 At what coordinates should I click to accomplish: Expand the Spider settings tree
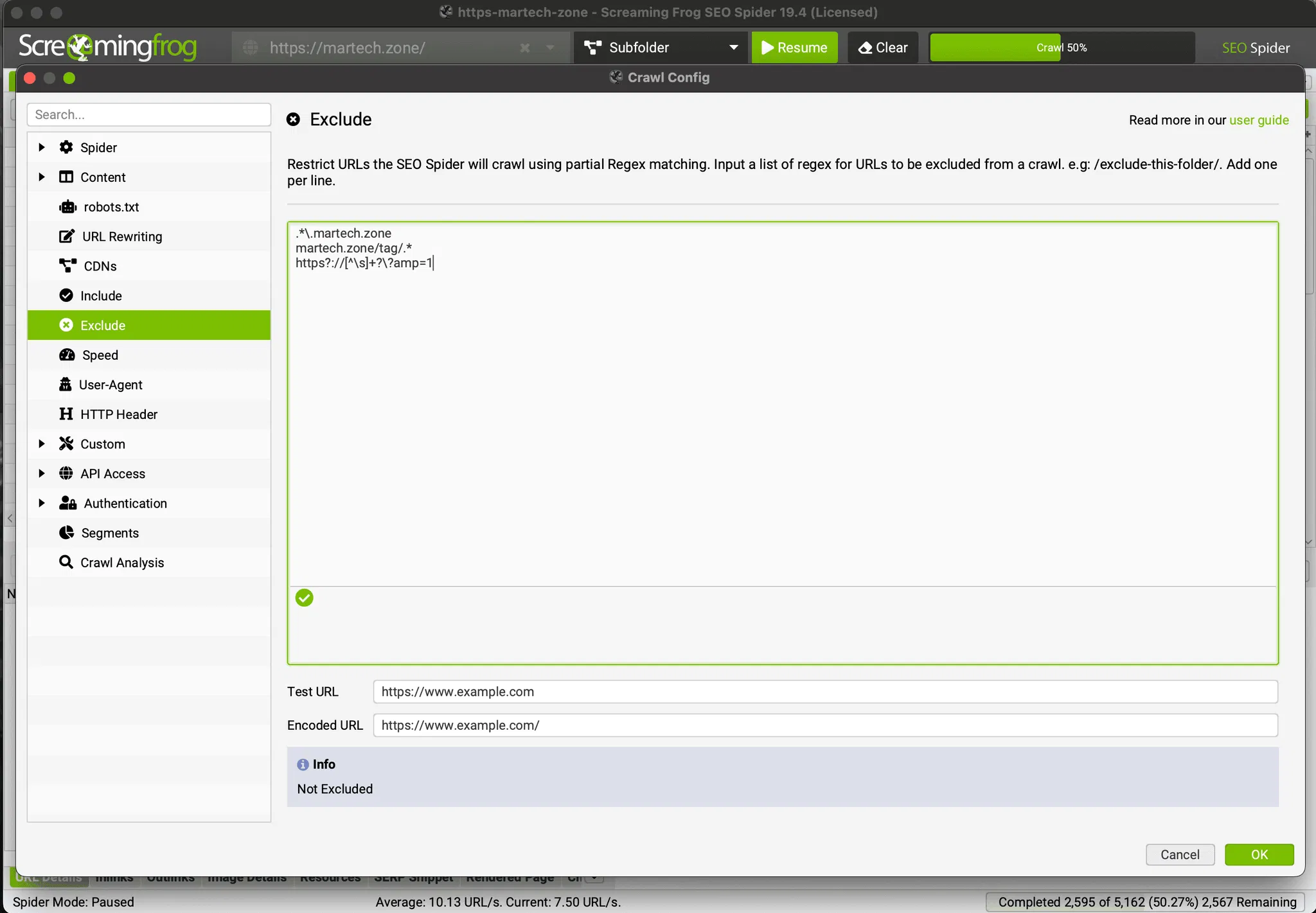[42, 147]
